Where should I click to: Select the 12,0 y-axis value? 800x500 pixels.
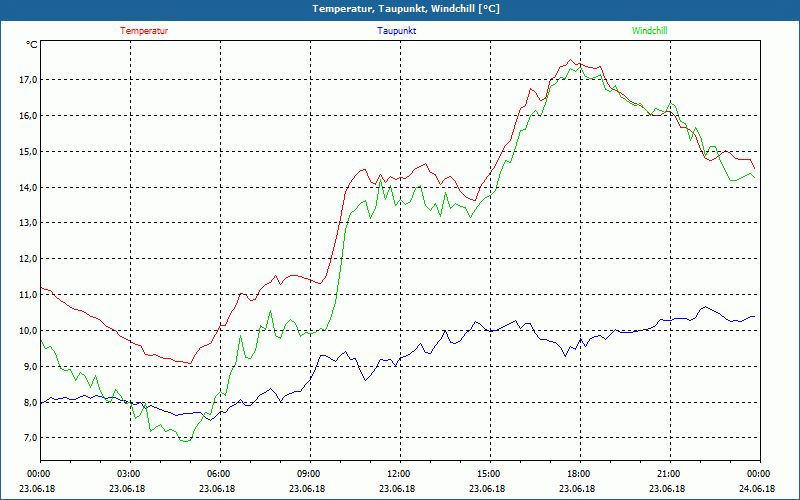tap(29, 259)
